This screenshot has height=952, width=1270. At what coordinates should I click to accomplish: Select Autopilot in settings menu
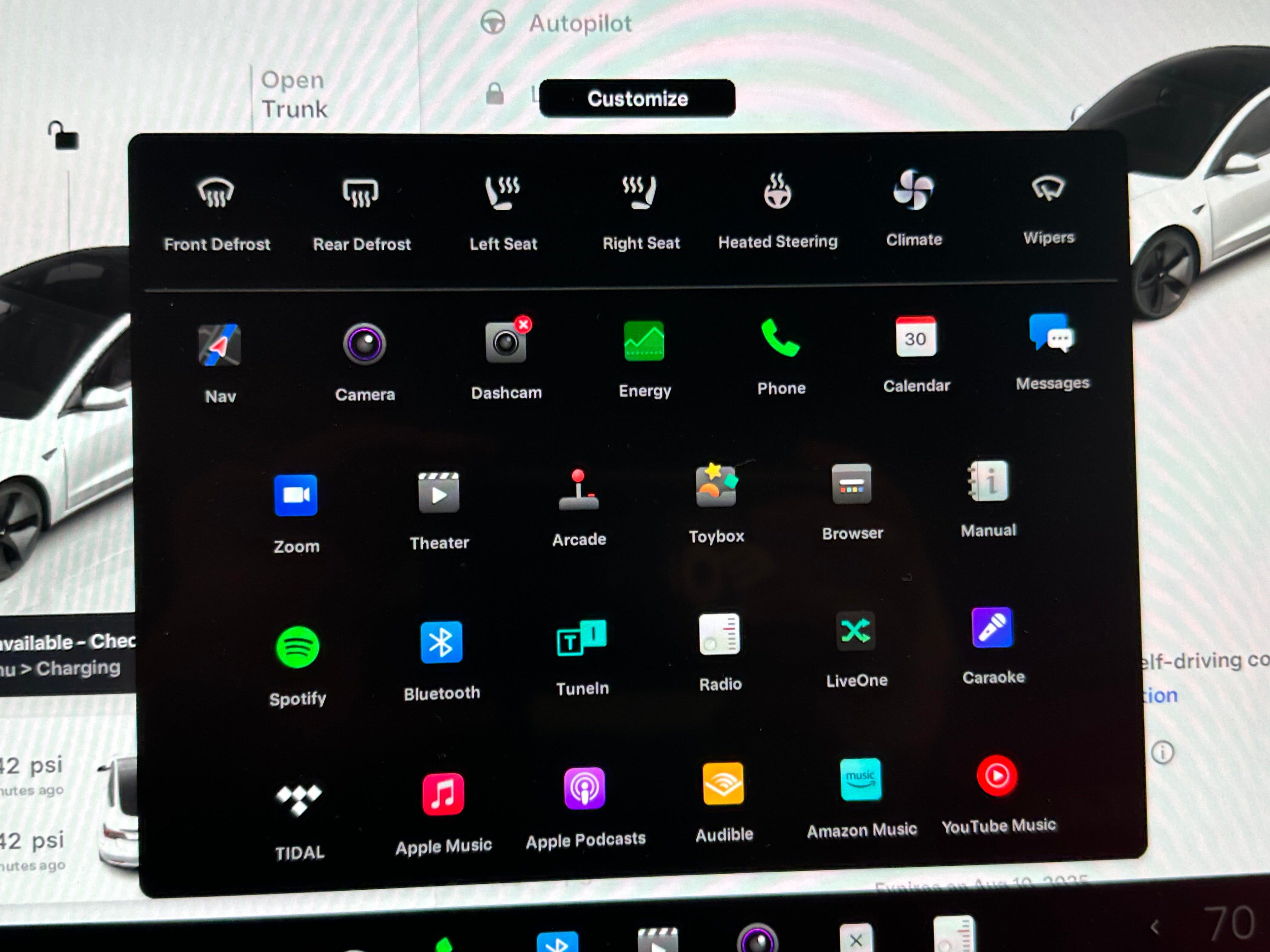(556, 24)
